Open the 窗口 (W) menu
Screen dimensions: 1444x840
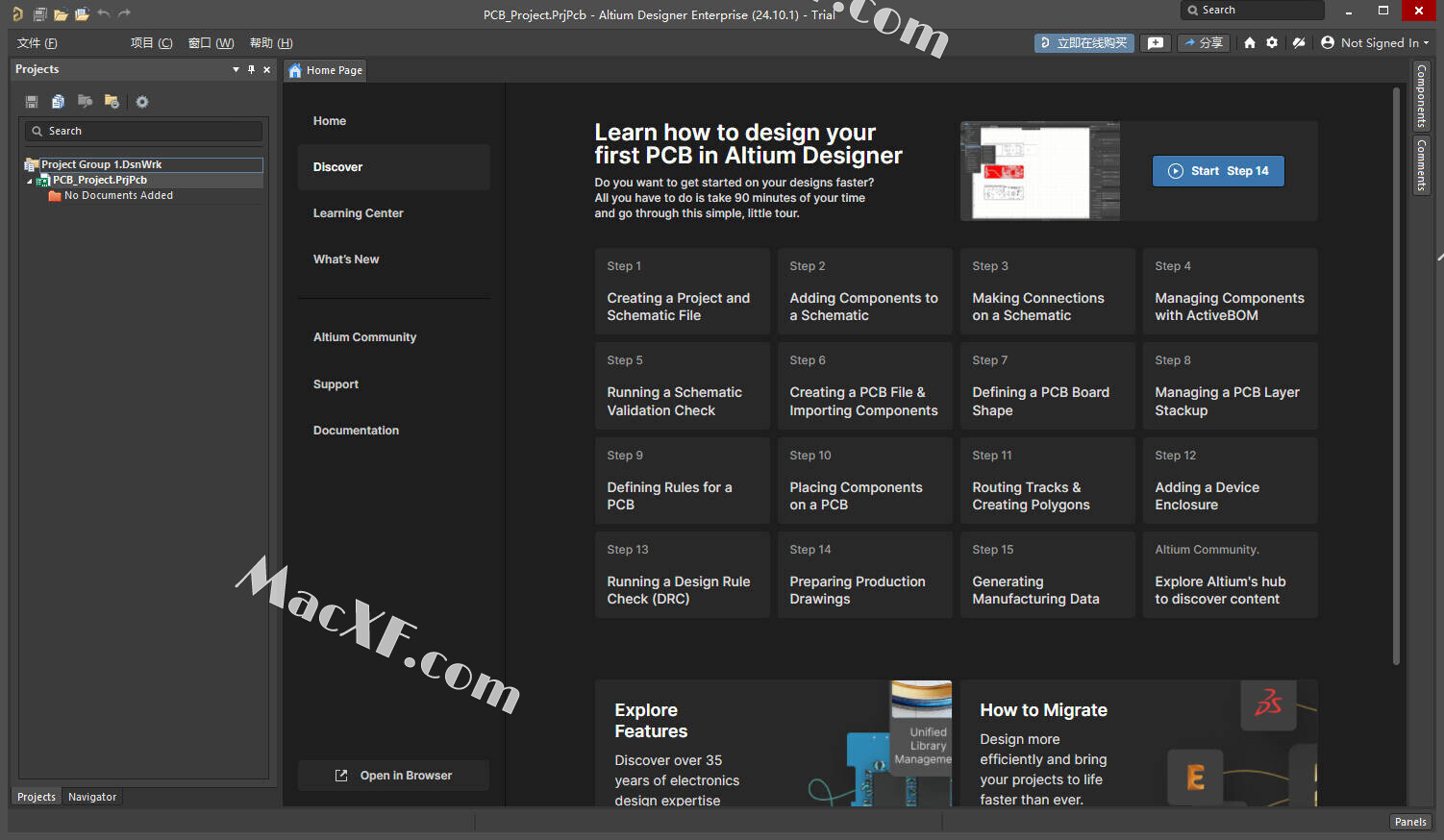tap(212, 43)
